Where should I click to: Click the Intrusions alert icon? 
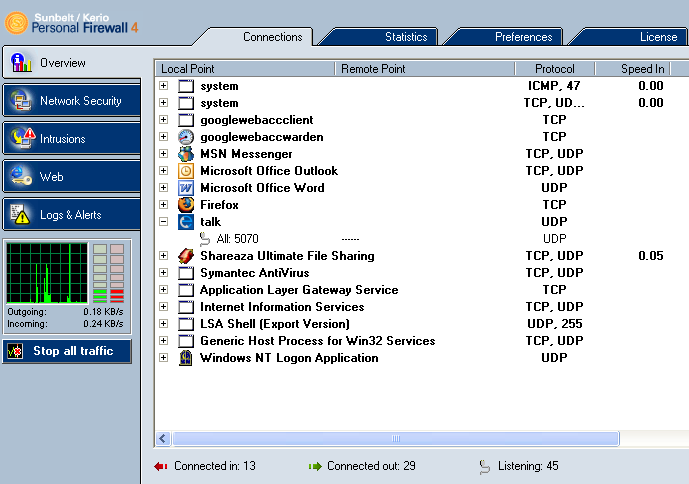click(x=22, y=138)
